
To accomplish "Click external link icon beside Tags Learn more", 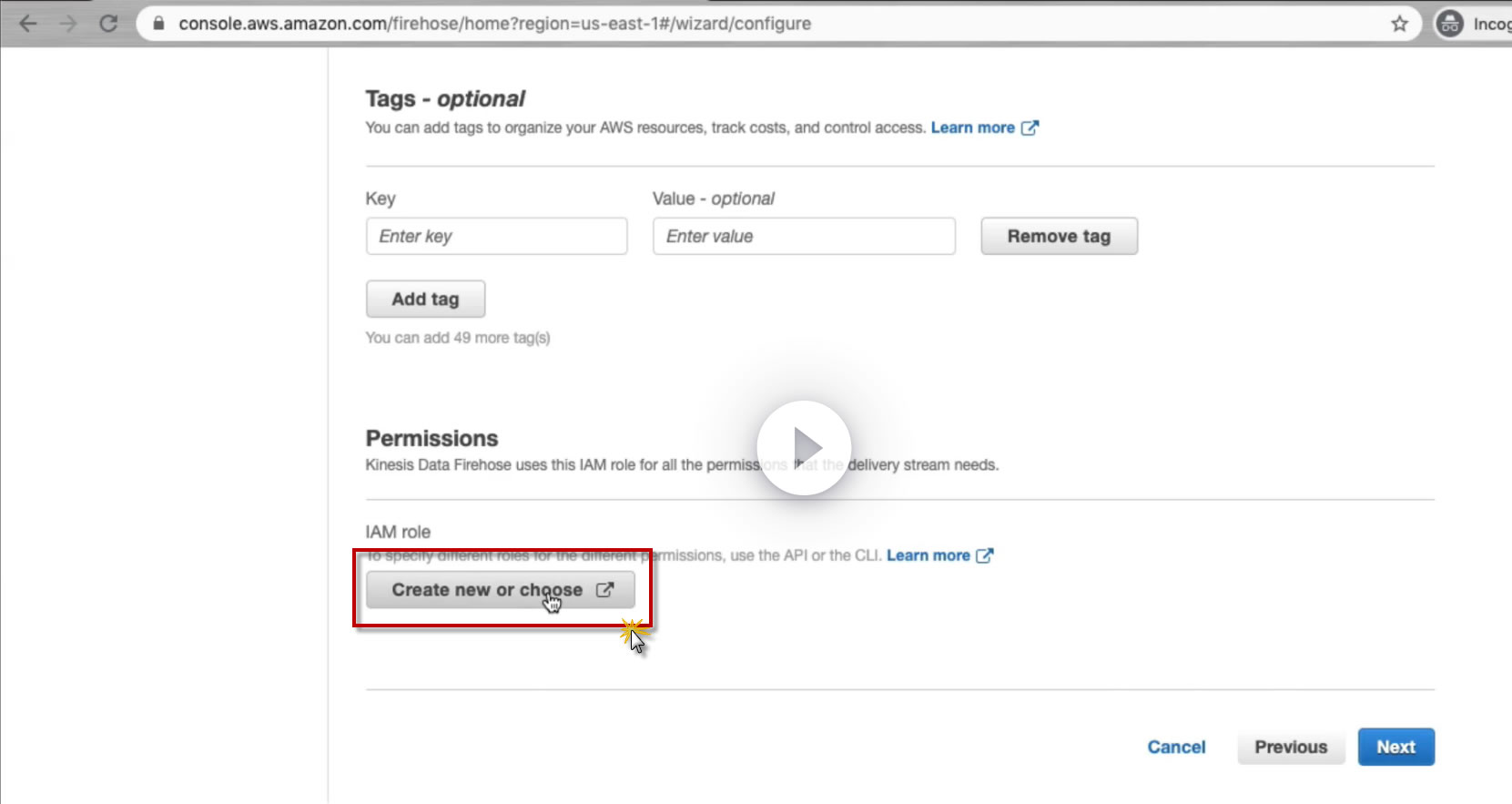I will (1030, 127).
